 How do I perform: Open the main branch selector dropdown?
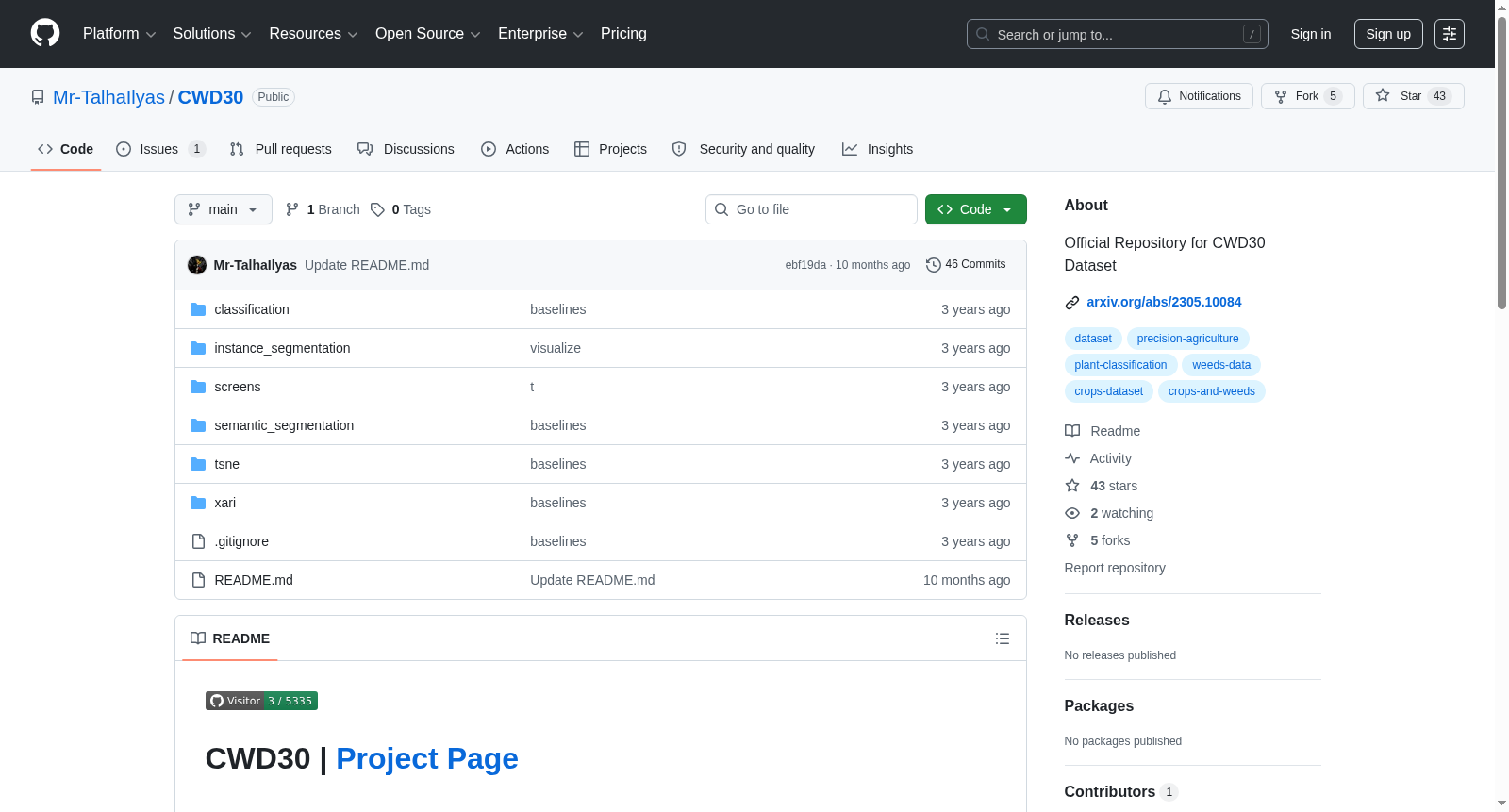[224, 209]
